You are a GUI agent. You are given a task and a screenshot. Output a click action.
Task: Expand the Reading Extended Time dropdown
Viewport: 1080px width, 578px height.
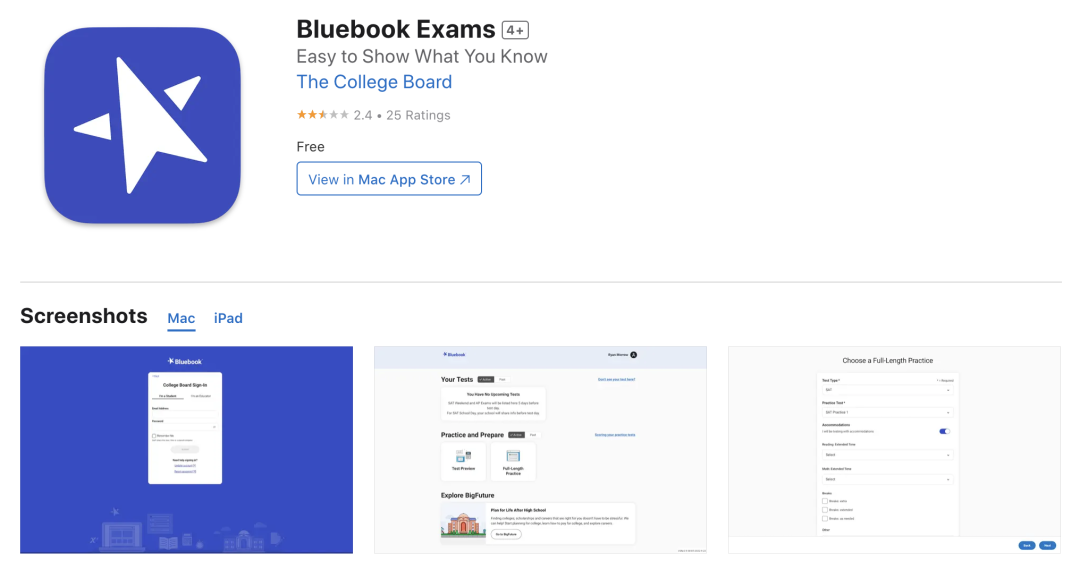pos(887,455)
